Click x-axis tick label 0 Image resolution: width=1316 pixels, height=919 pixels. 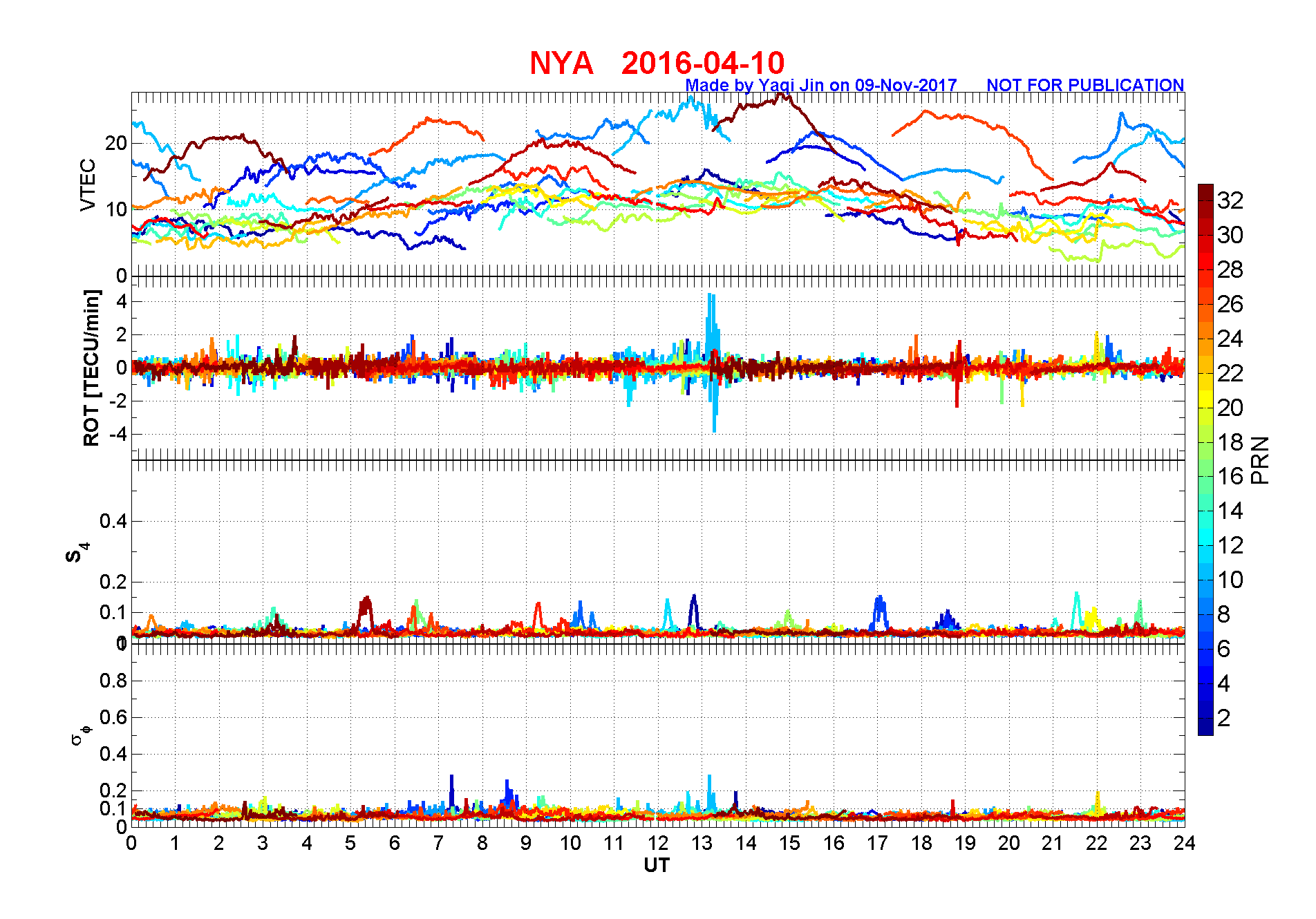pos(131,843)
